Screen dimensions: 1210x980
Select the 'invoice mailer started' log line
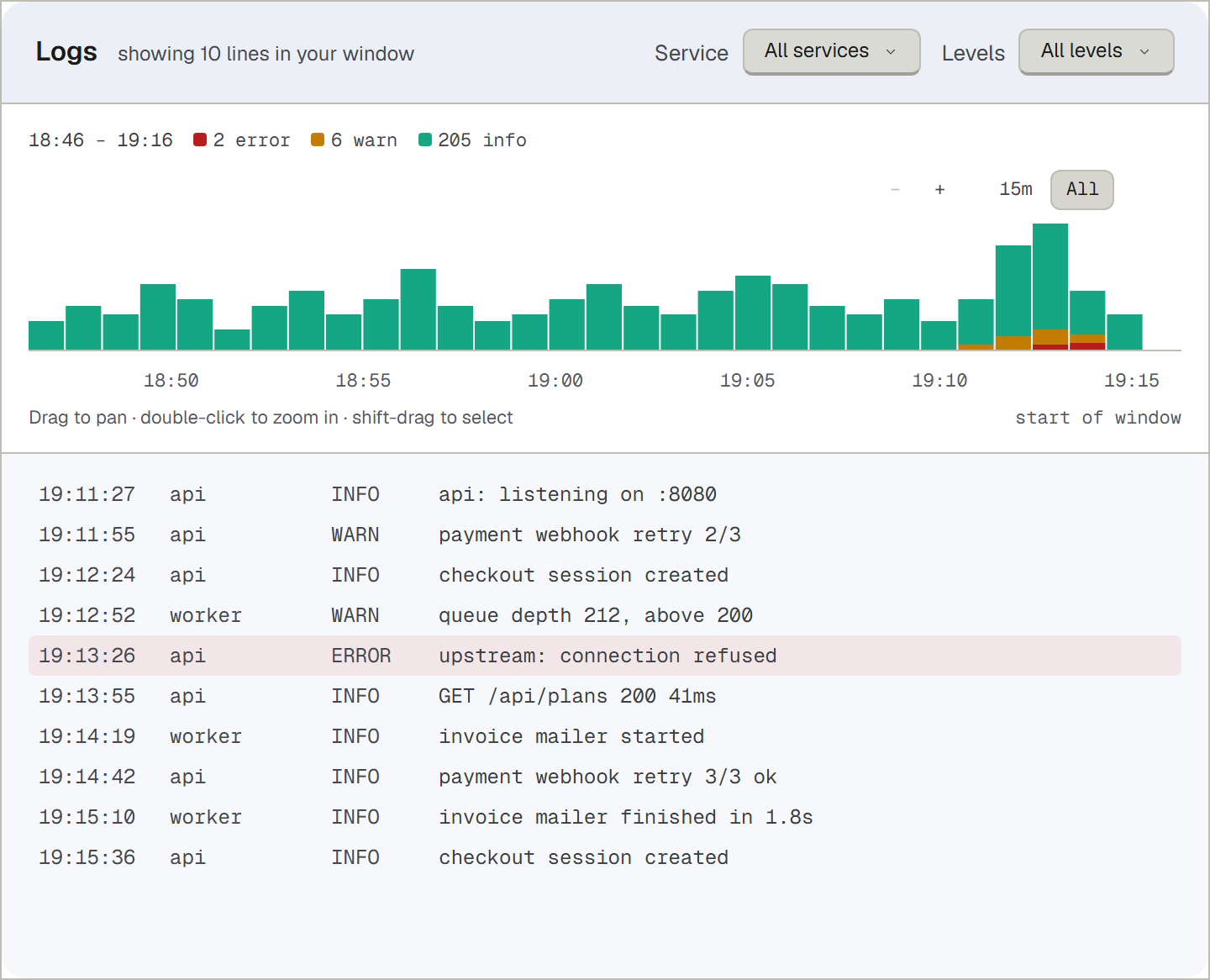[605, 736]
